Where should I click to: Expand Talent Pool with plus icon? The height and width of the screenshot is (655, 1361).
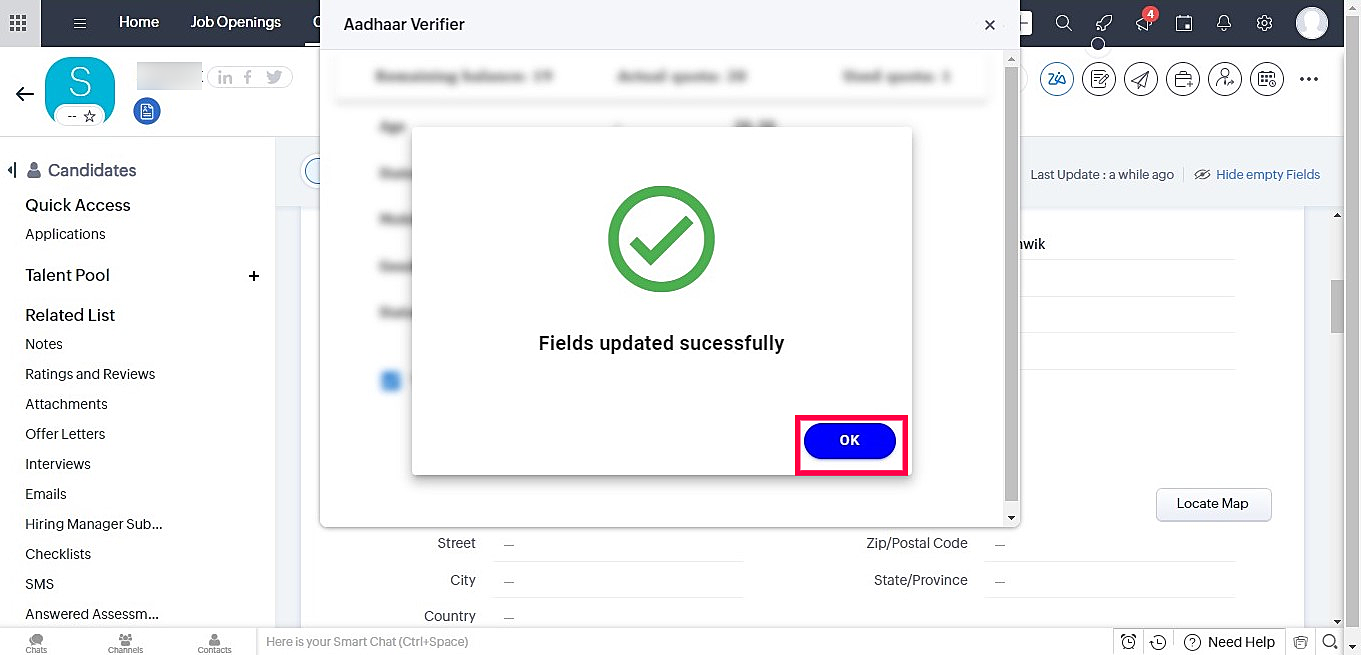point(254,276)
